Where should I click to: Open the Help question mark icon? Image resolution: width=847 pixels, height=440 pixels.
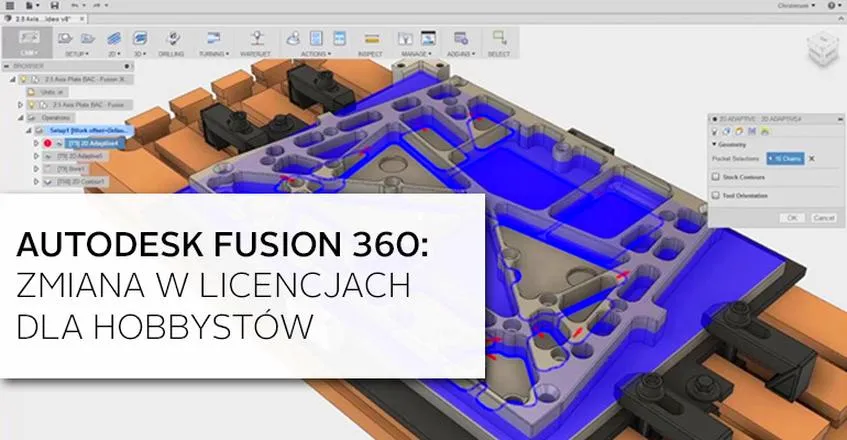(831, 5)
